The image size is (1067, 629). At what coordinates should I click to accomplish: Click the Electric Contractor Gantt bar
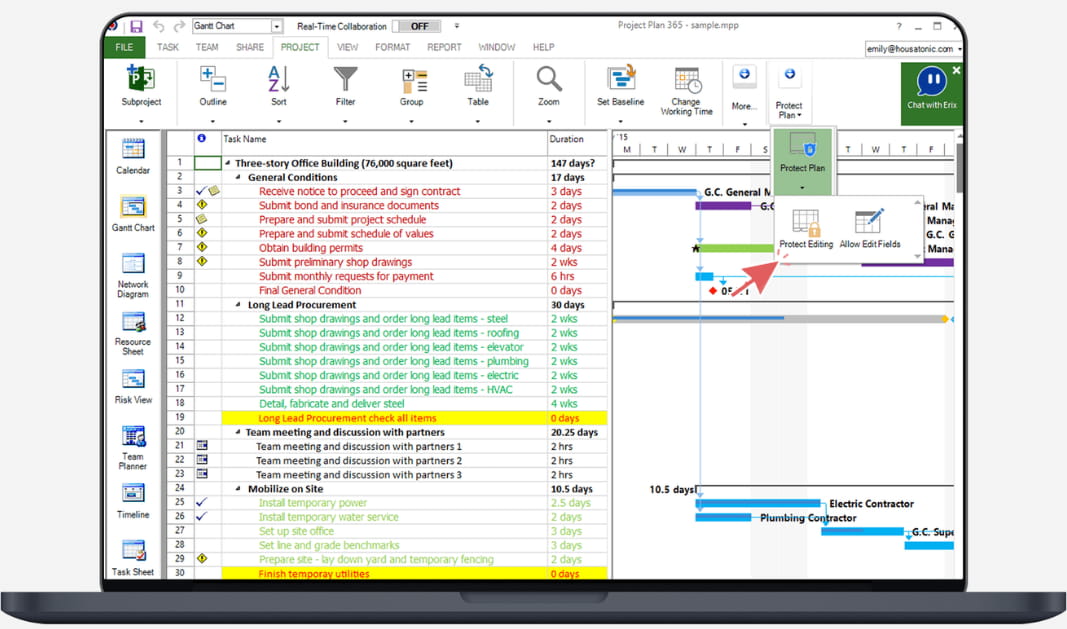[757, 504]
